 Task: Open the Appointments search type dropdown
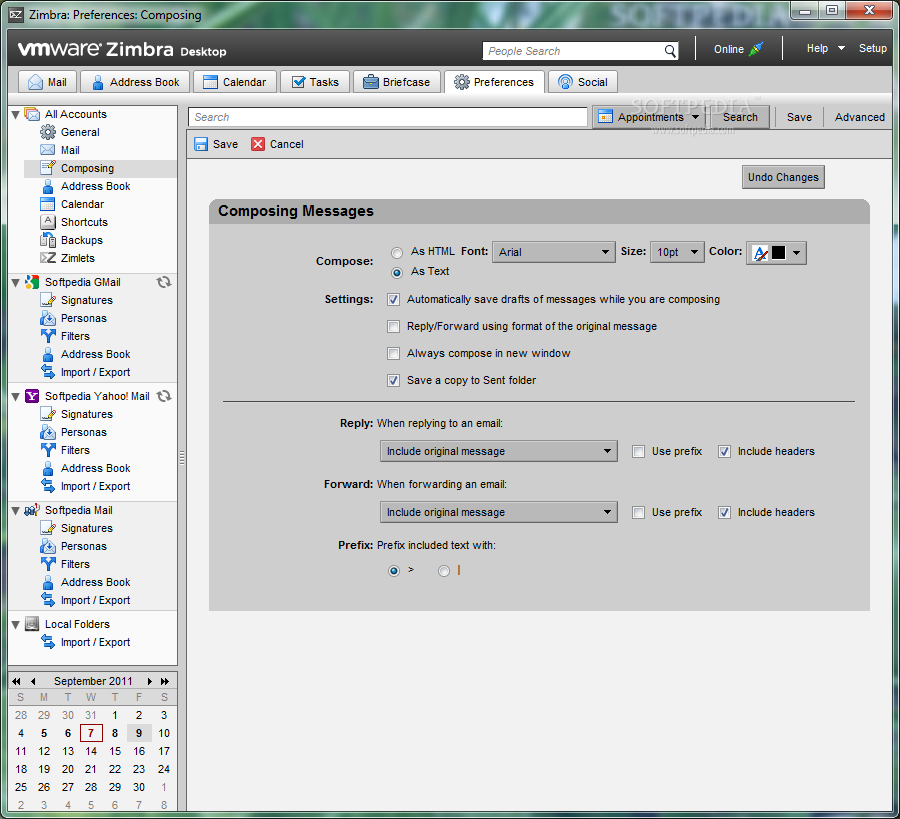click(x=650, y=117)
